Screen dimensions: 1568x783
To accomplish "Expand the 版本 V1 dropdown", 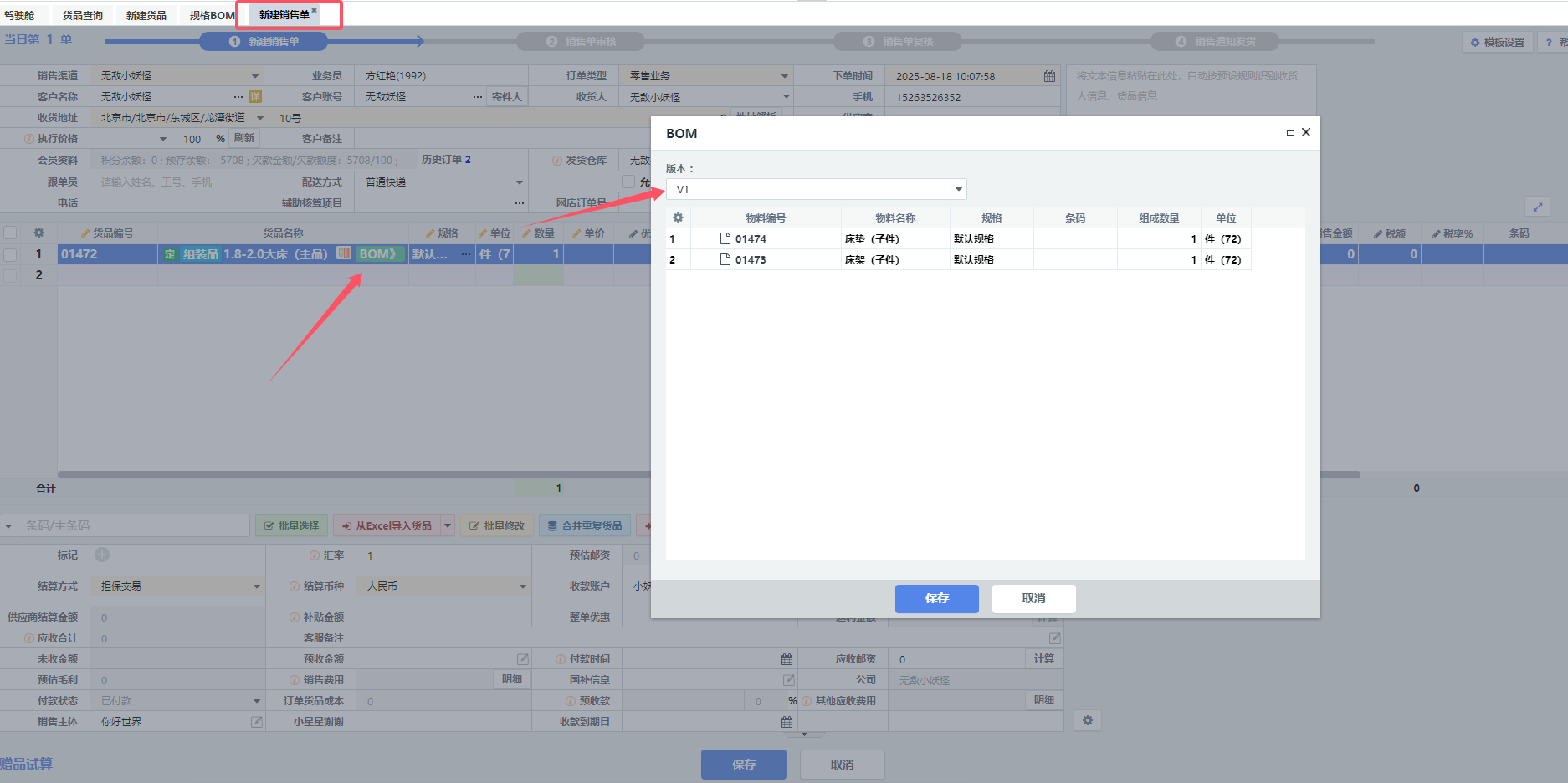I will click(x=958, y=190).
